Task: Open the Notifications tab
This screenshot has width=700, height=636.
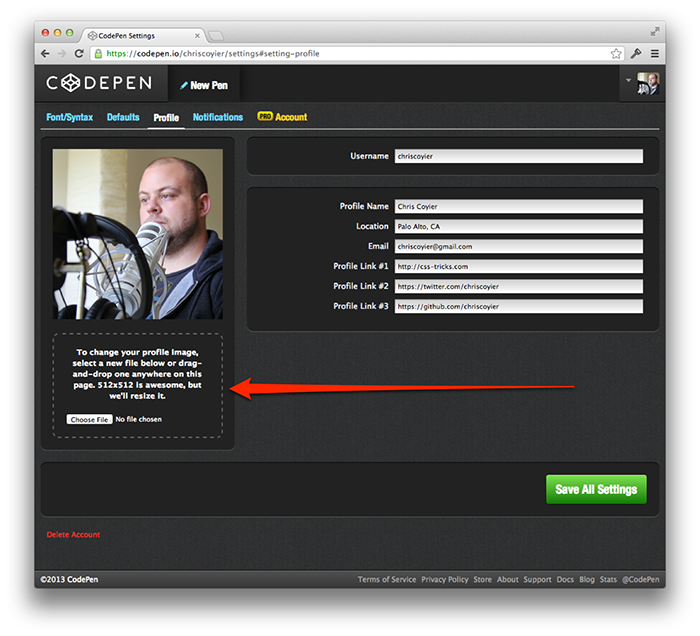Action: click(218, 117)
